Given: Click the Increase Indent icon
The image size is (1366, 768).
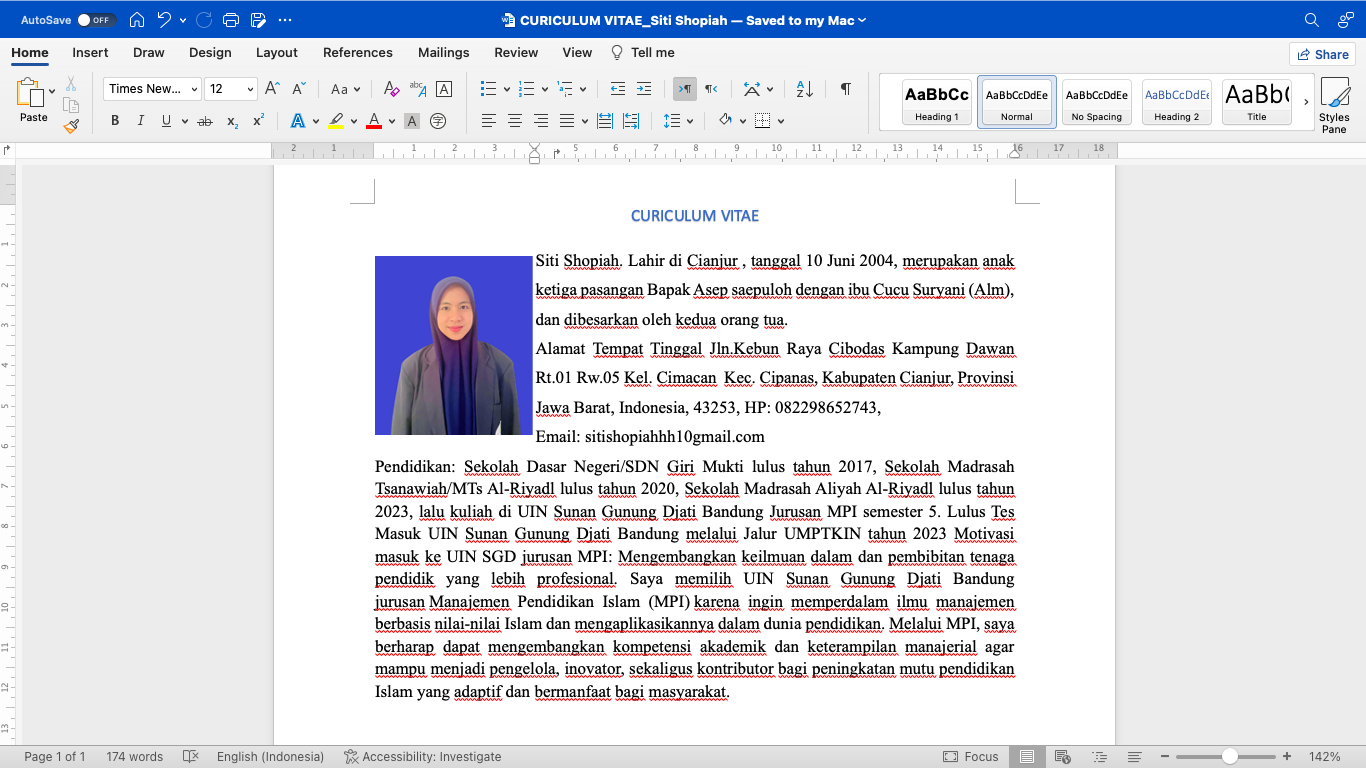Looking at the screenshot, I should point(644,89).
